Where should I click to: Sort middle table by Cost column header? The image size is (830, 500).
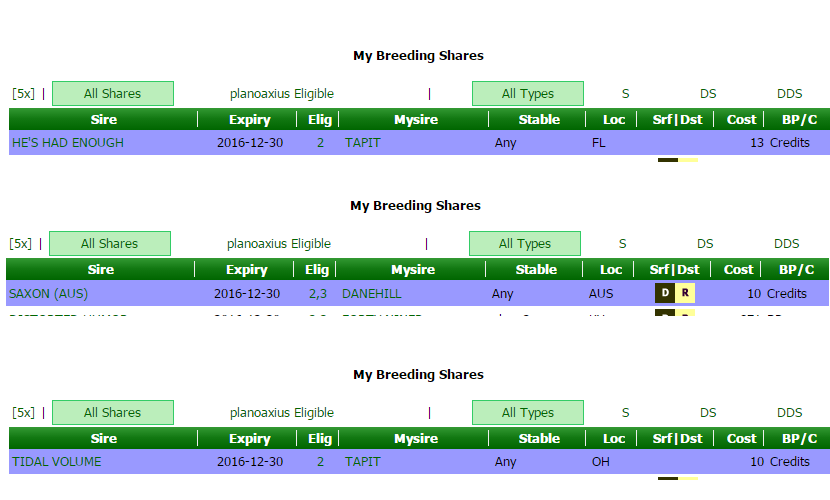tap(739, 270)
